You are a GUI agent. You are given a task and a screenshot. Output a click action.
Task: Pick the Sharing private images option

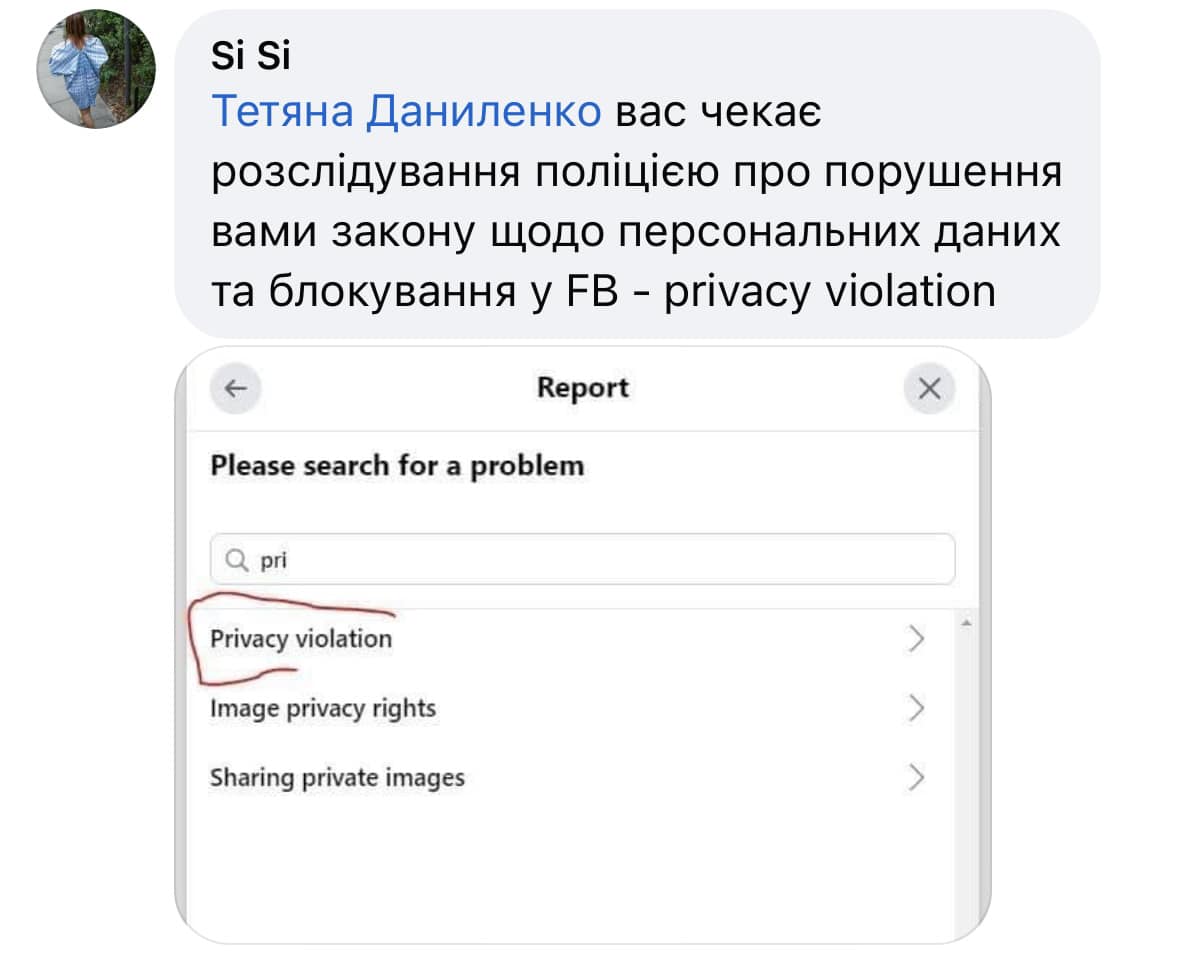click(337, 778)
